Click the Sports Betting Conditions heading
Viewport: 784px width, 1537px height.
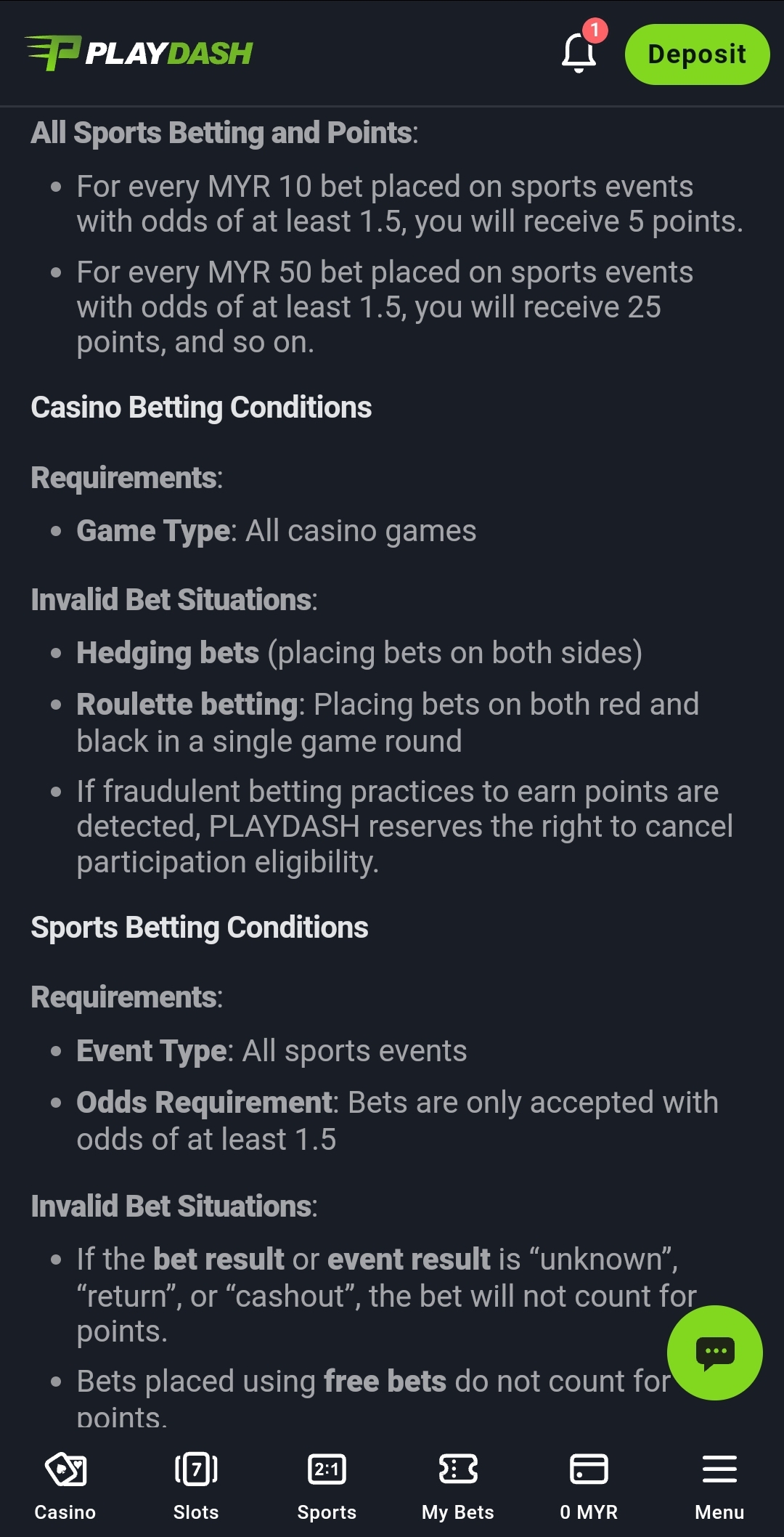tap(200, 928)
